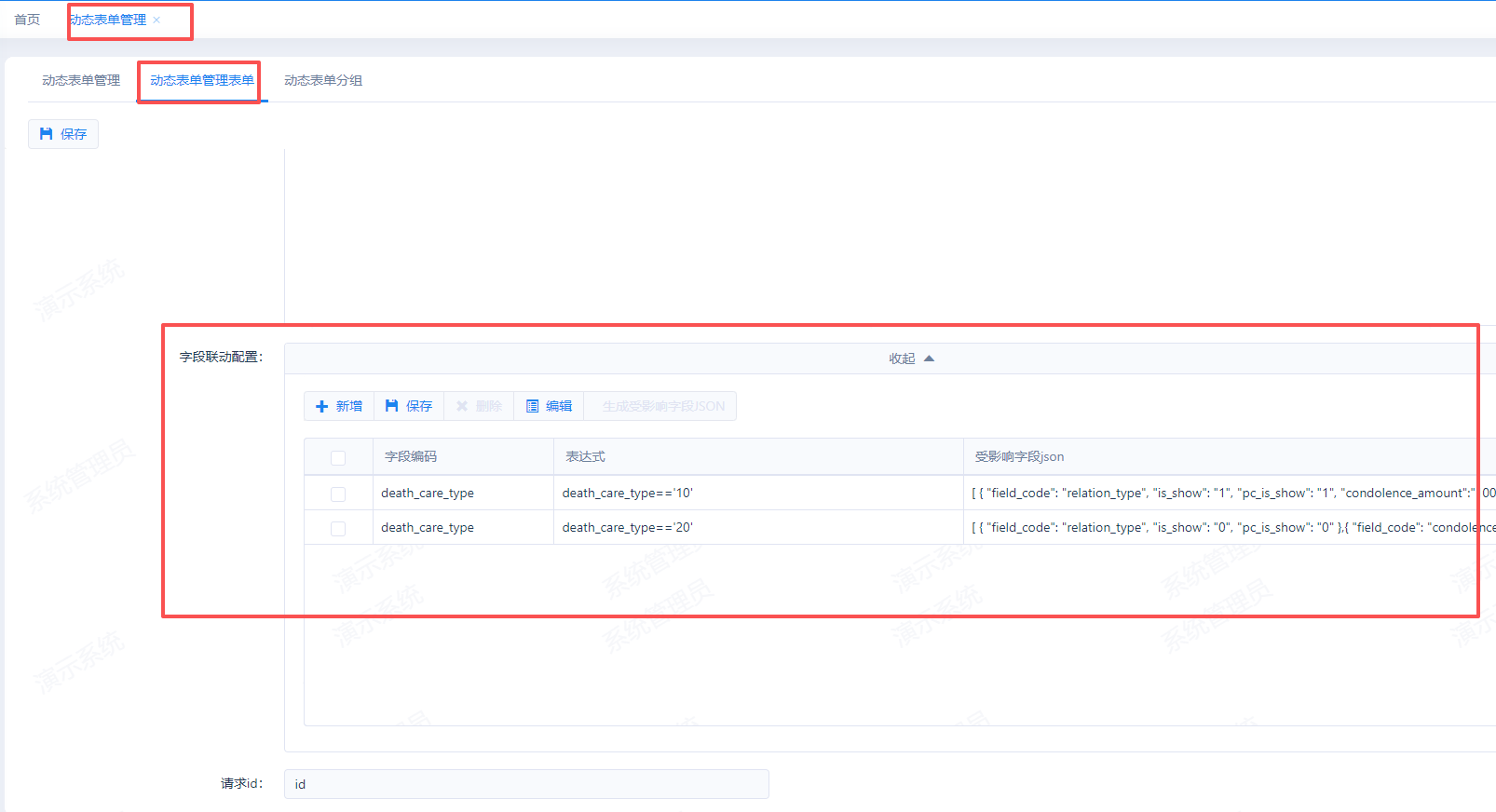
Task: Click the disk icon in grid toolbar
Action: [x=392, y=406]
